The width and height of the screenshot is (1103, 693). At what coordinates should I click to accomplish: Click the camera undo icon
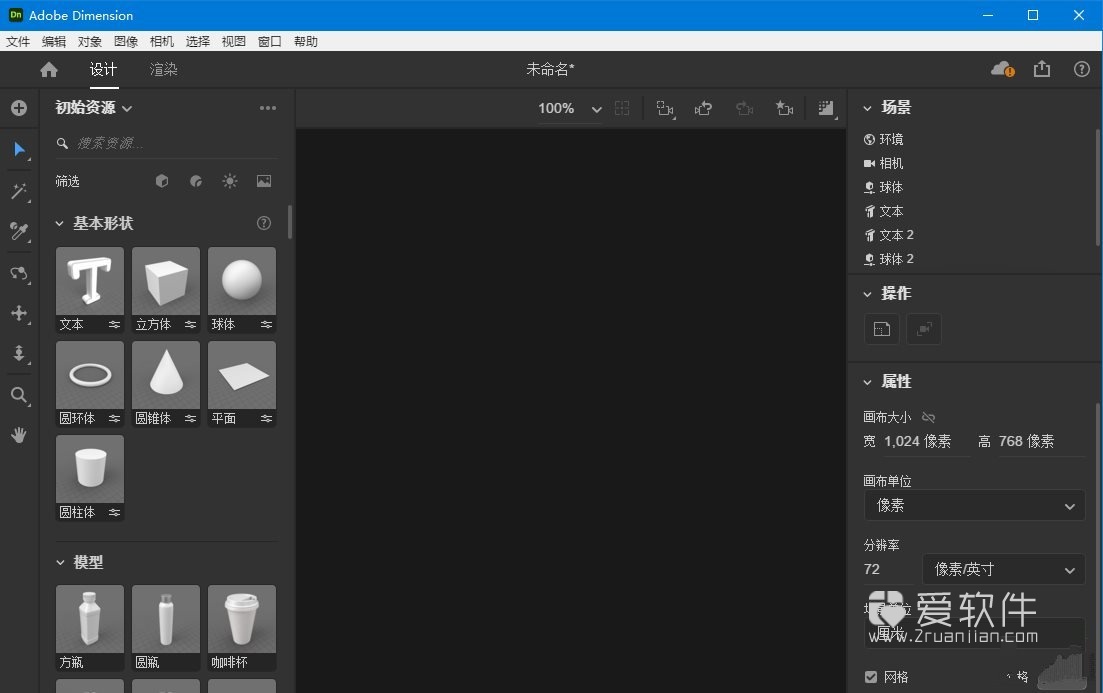703,108
